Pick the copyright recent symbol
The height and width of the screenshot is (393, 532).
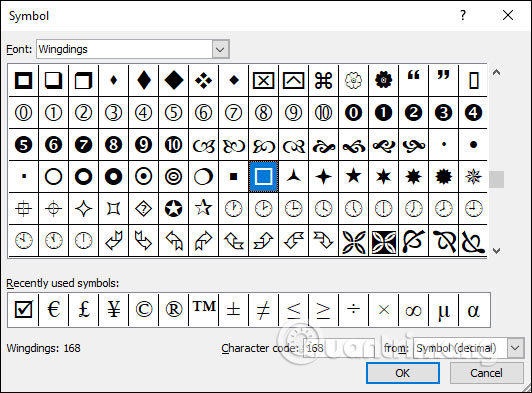(143, 310)
